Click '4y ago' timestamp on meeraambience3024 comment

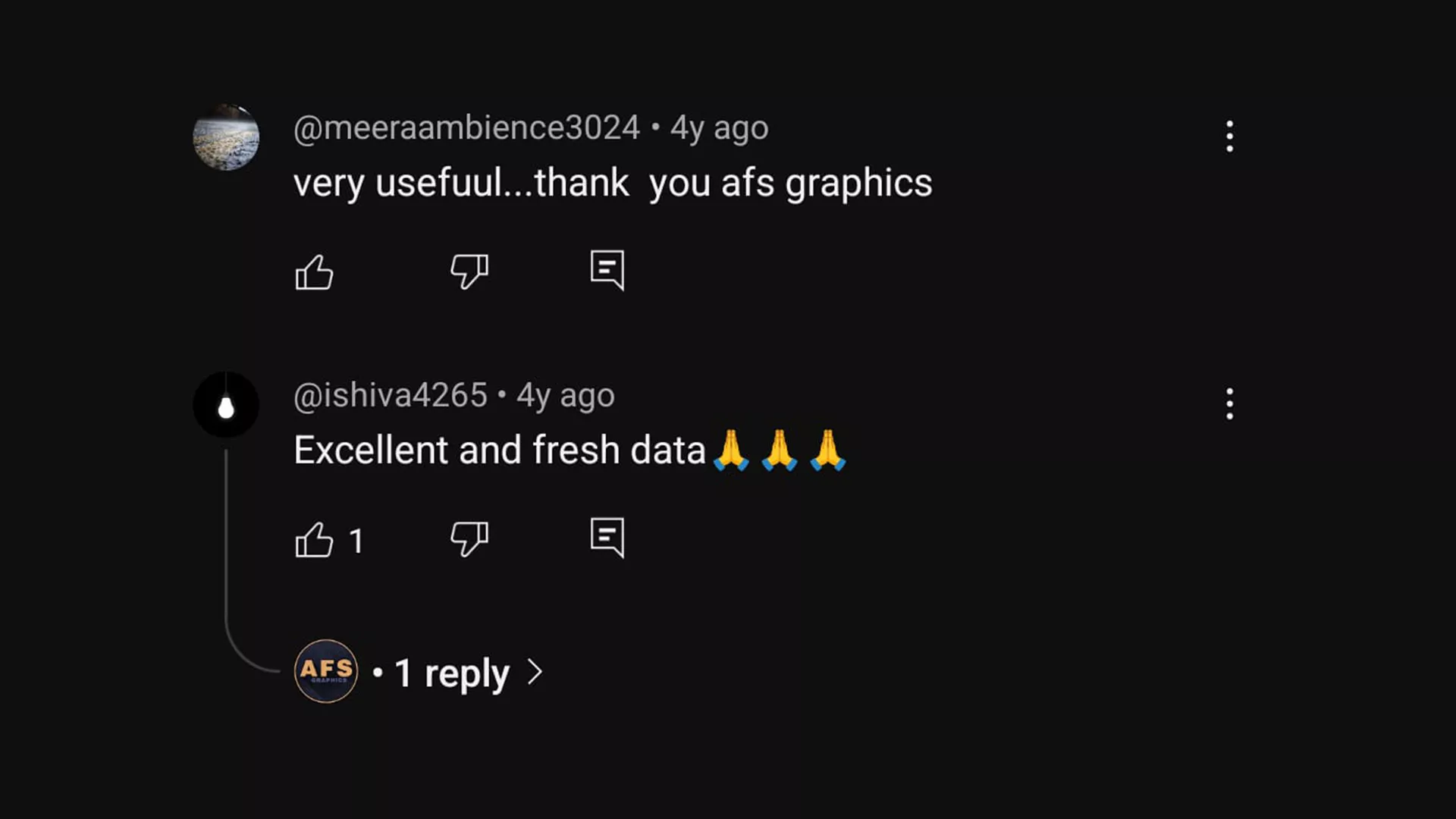pyautogui.click(x=719, y=128)
